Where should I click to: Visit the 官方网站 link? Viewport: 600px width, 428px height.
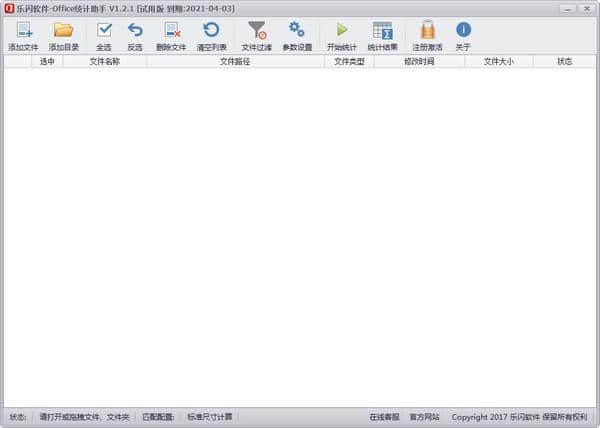click(x=424, y=417)
